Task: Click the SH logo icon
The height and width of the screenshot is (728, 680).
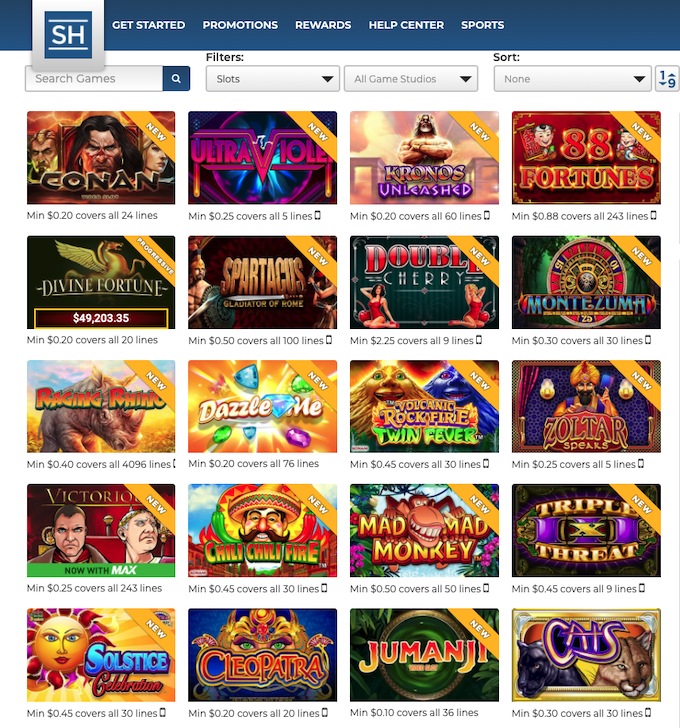Action: coord(68,35)
